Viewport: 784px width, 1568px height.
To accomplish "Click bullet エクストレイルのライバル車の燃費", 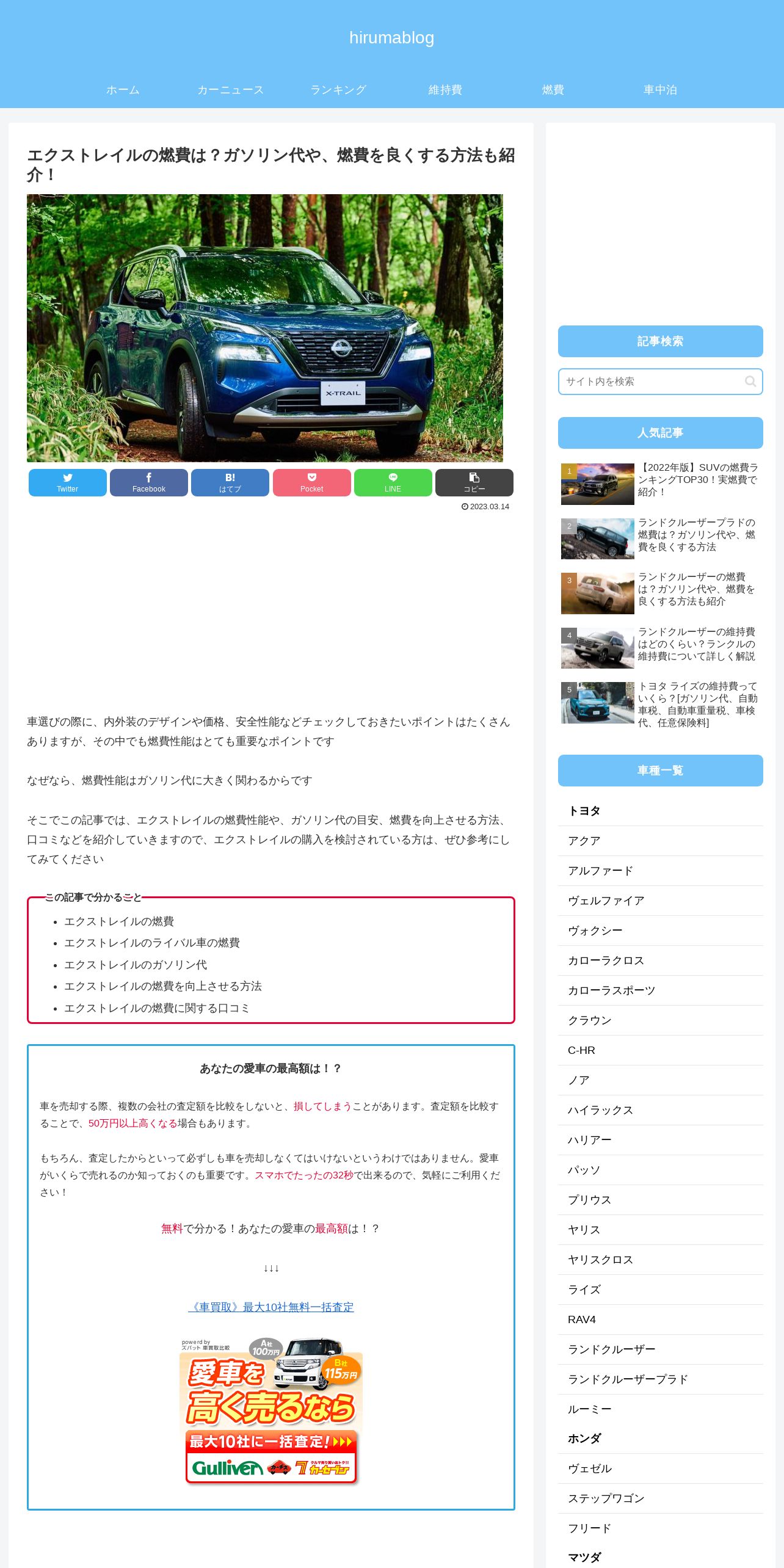I will pos(152,943).
